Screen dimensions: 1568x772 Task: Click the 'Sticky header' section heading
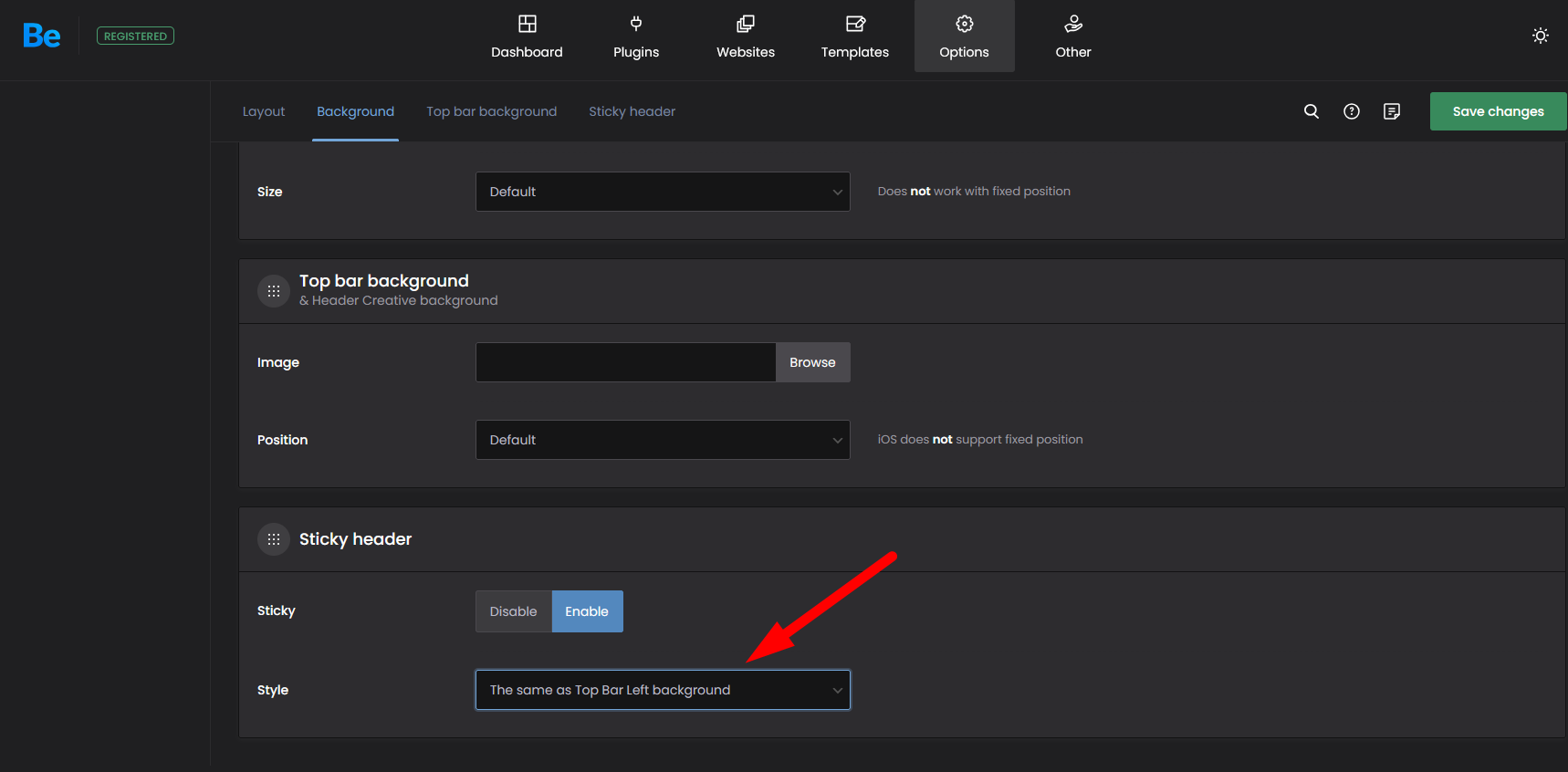[x=355, y=539]
